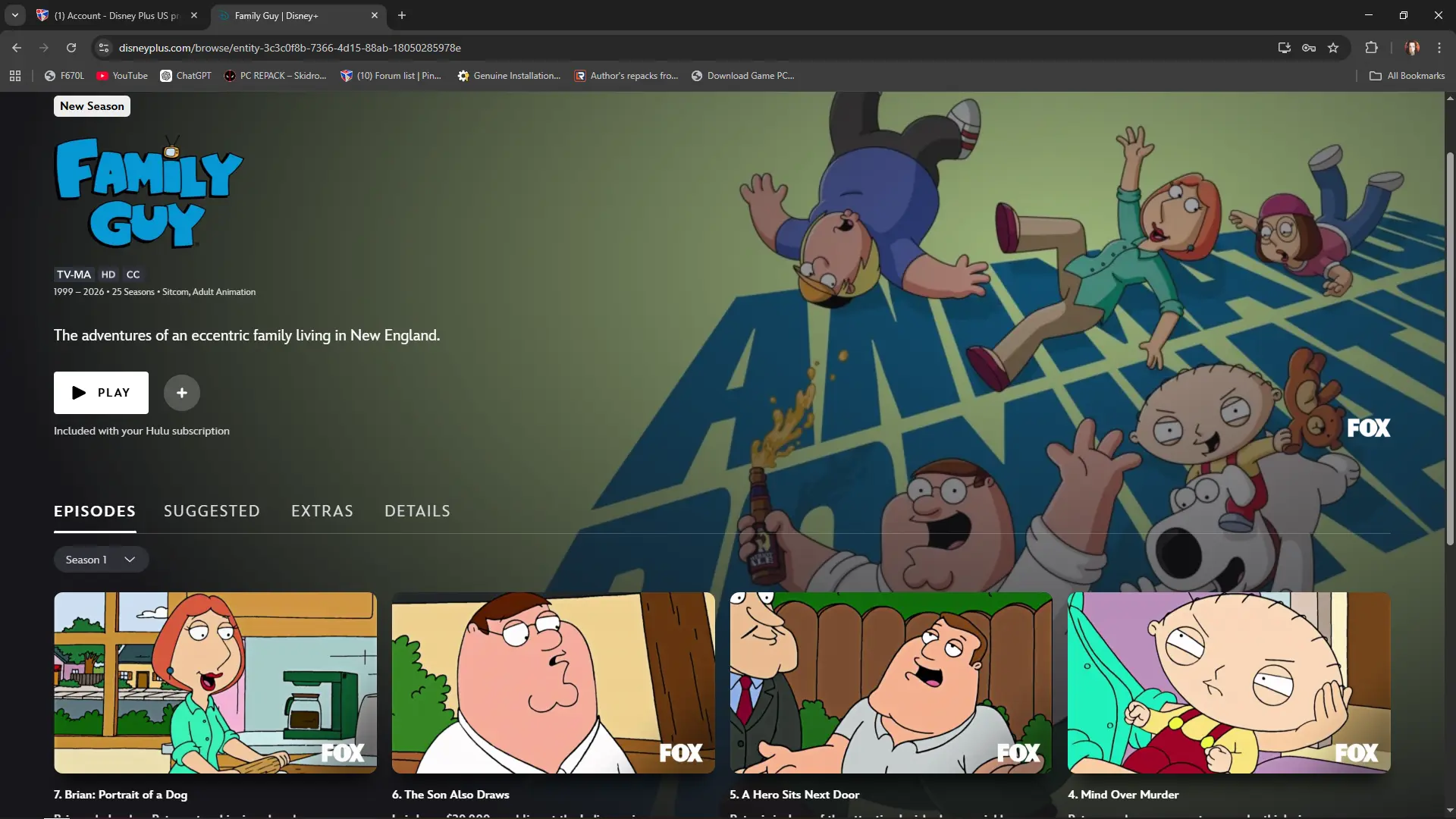Open the YouTube bookmark
Image resolution: width=1456 pixels, height=819 pixels.
(122, 76)
